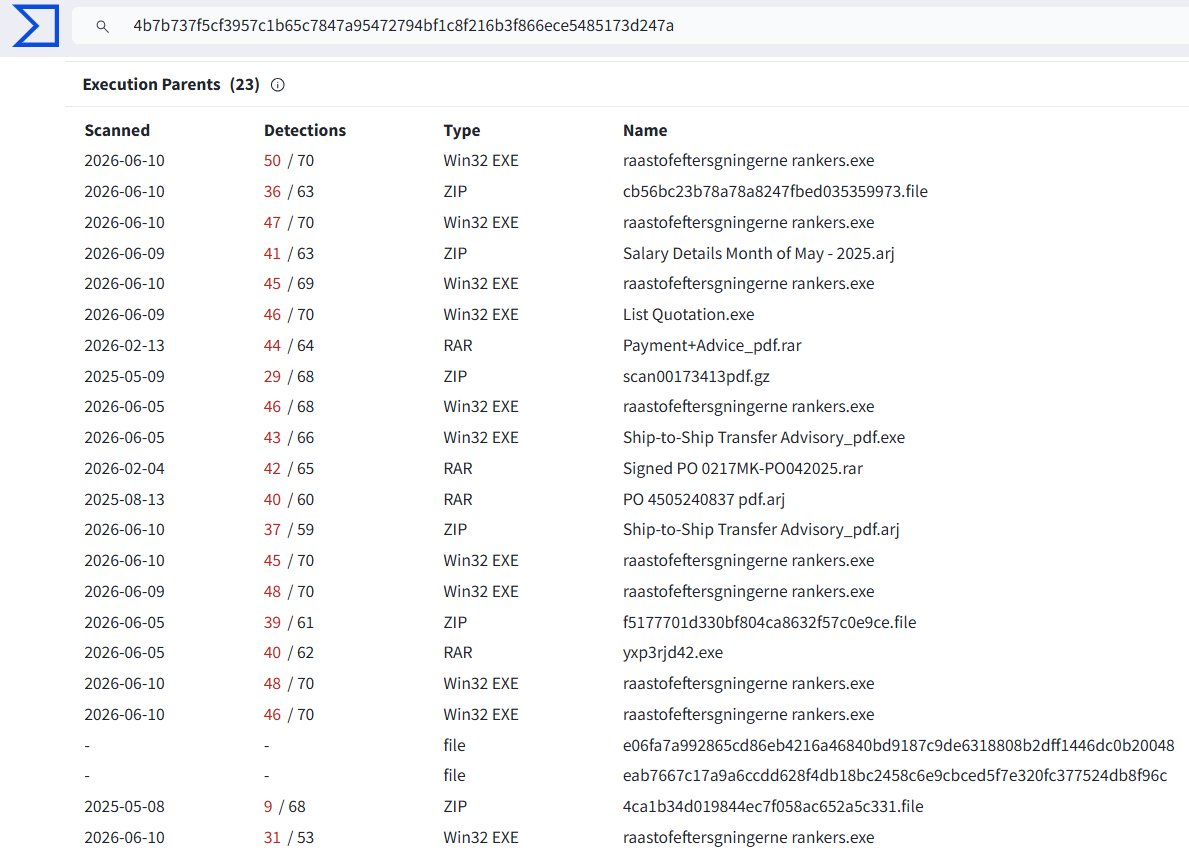
Task: Click RAR type in yxp3rjd42.exe row
Action: [x=458, y=653]
